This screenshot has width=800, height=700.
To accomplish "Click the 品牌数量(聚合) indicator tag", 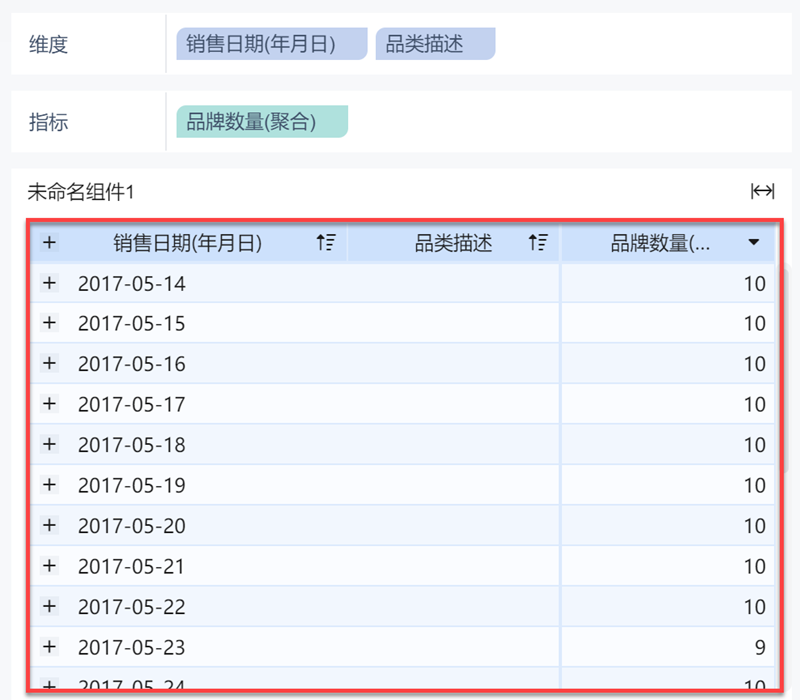I will tap(261, 122).
